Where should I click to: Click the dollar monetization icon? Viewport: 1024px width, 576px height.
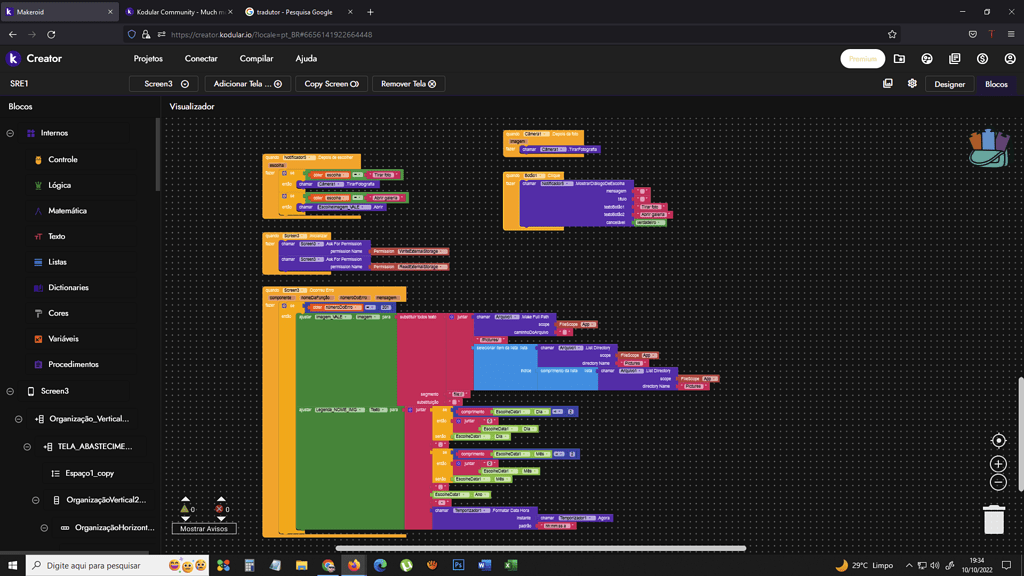[982, 59]
